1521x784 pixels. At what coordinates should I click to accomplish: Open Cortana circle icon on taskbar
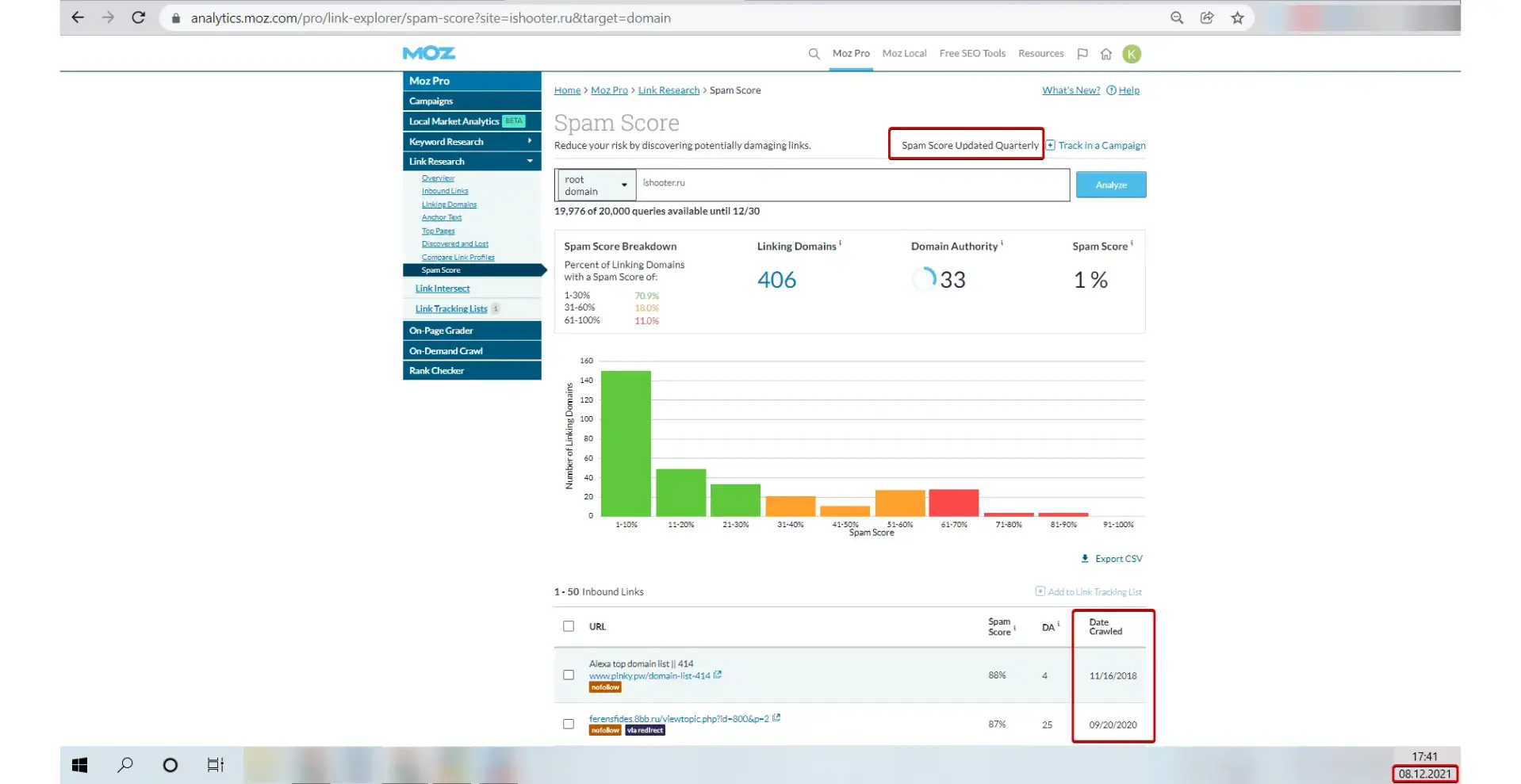tap(170, 765)
